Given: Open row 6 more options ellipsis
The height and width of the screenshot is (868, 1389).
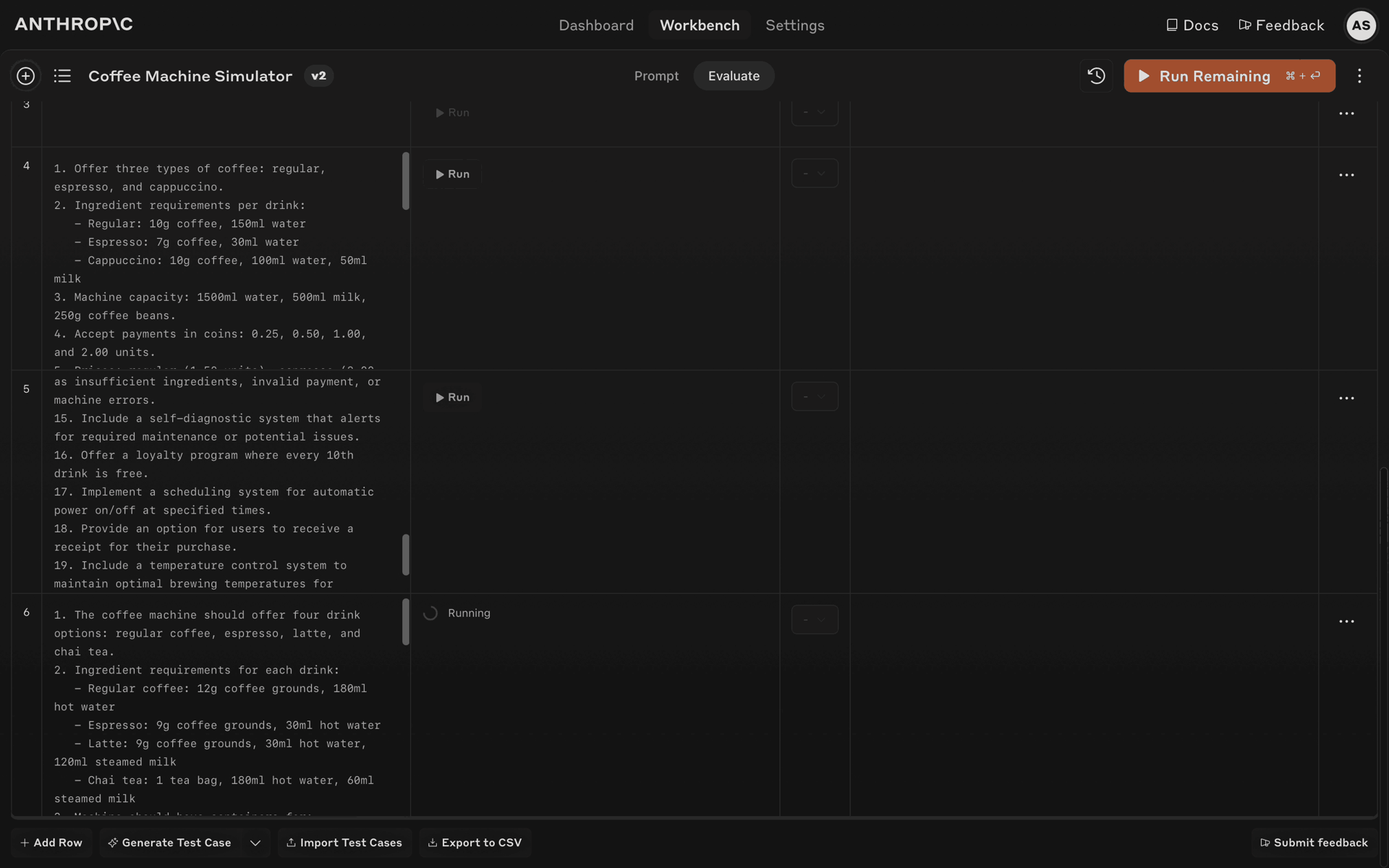Looking at the screenshot, I should coord(1346,621).
